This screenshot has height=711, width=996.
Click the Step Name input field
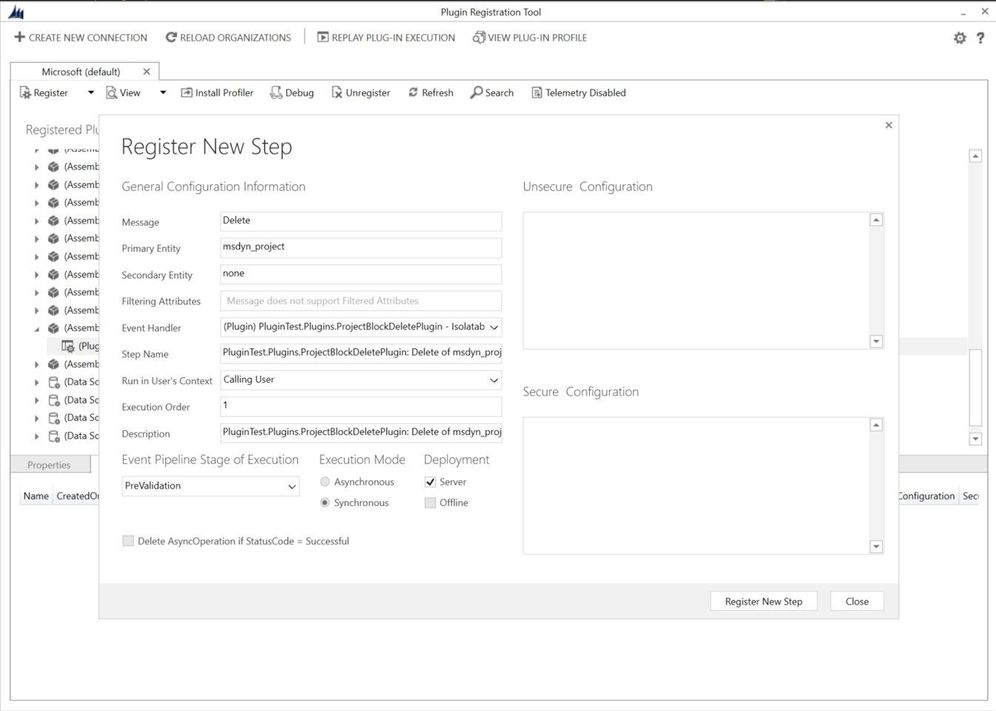tap(361, 353)
